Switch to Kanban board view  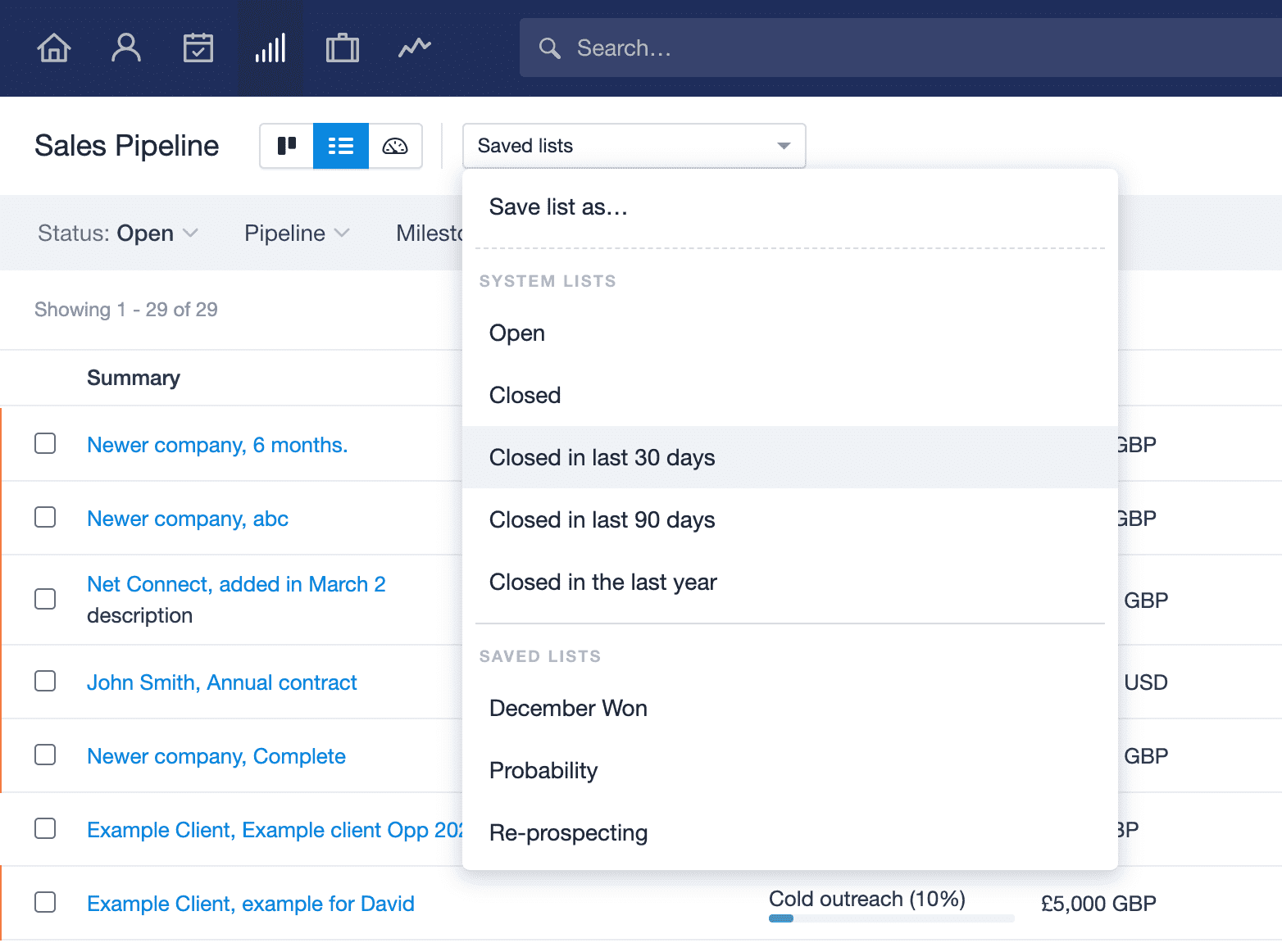coord(287,146)
